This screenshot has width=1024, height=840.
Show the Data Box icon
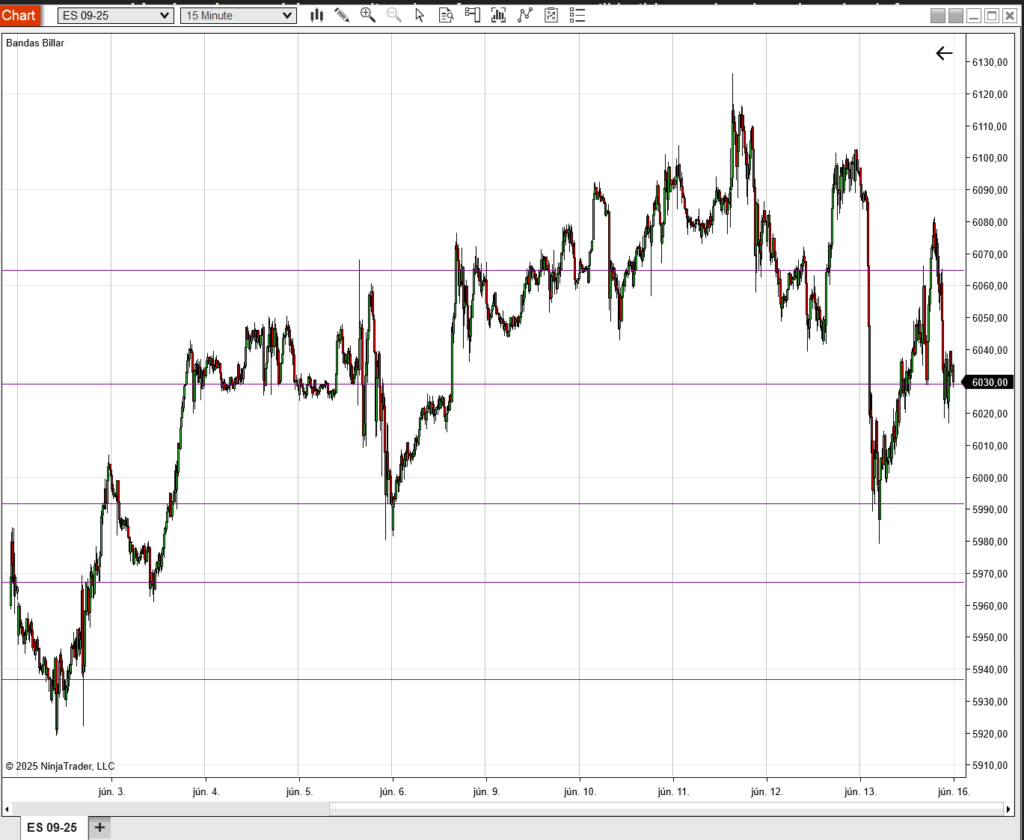coord(446,15)
